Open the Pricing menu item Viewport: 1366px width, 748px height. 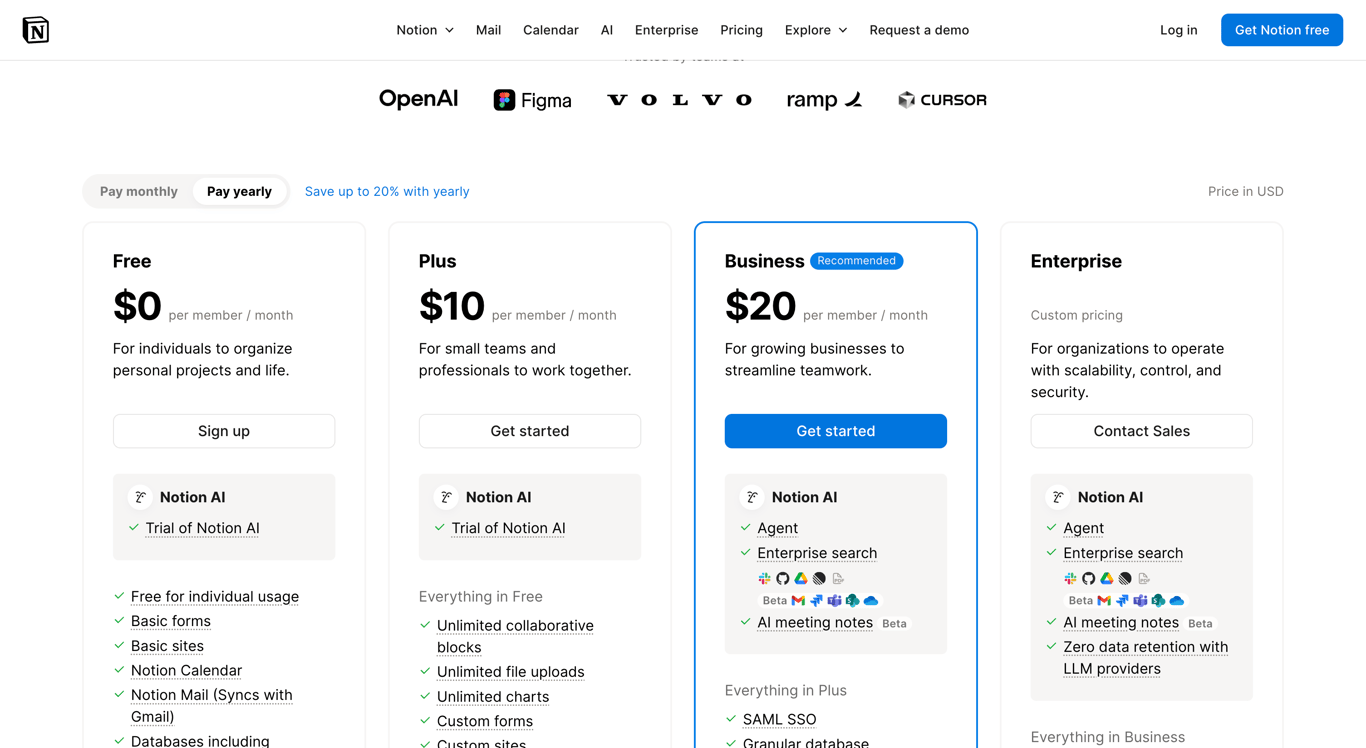point(741,30)
